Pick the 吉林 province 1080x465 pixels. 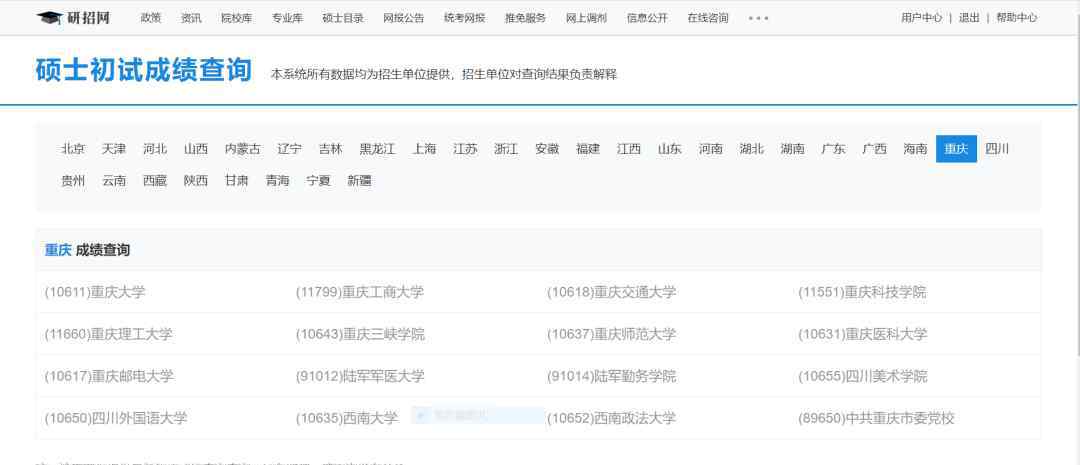coord(331,149)
